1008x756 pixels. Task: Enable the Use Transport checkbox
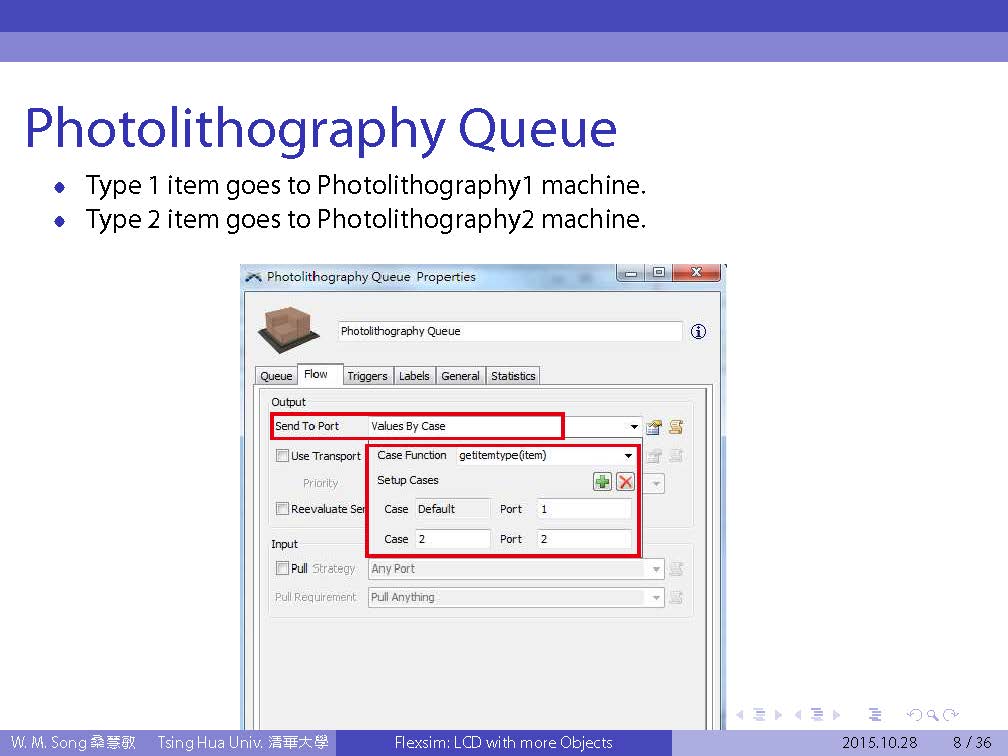pos(282,456)
